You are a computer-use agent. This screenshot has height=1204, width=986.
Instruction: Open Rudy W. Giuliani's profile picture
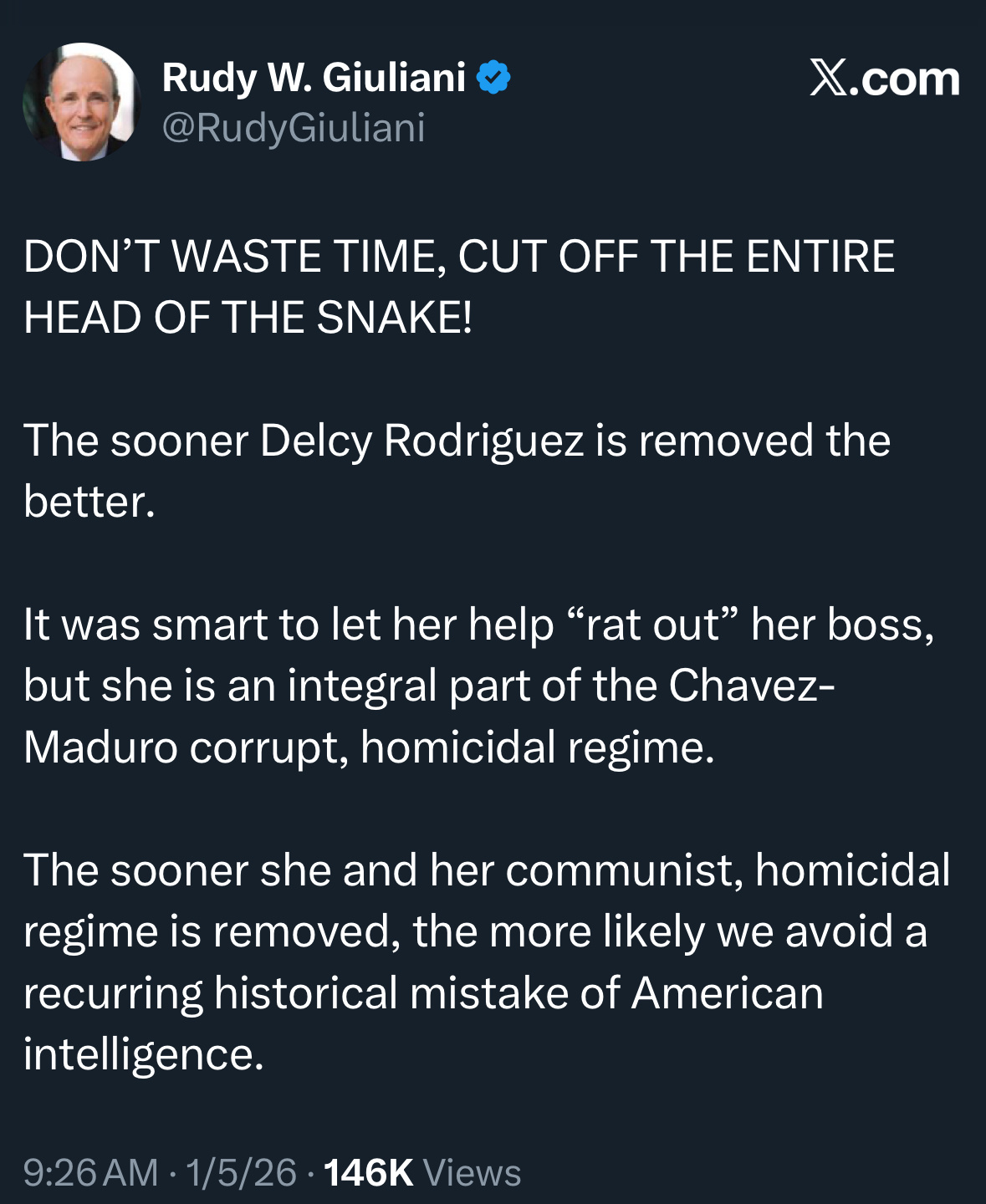tap(81, 102)
